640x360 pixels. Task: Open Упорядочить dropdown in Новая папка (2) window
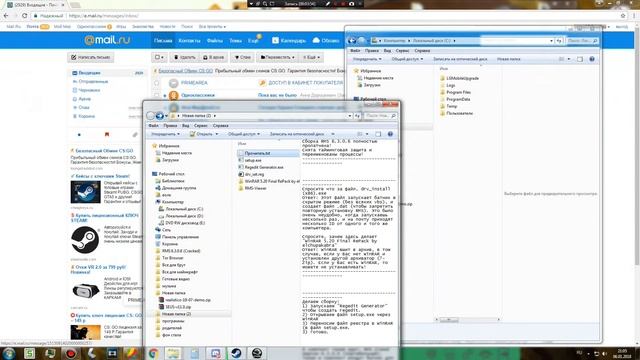point(165,134)
